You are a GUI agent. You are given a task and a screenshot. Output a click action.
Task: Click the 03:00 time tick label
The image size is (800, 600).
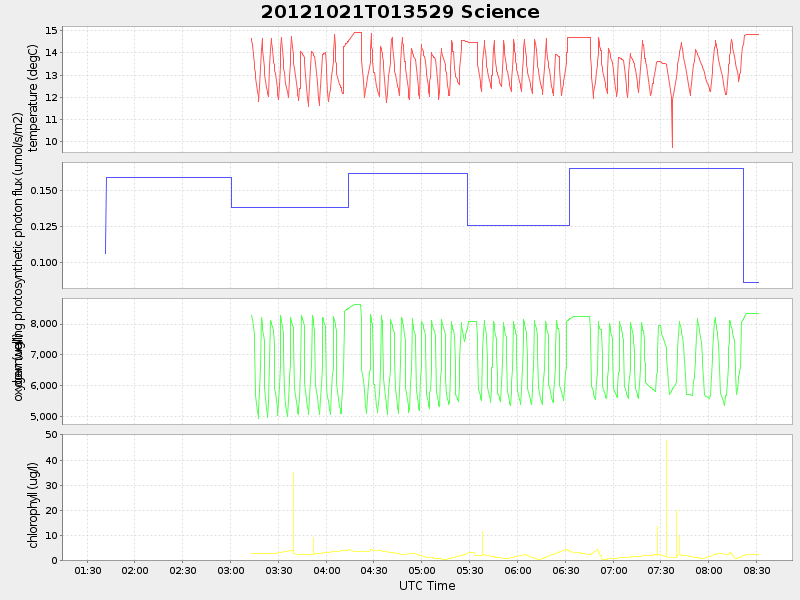pos(231,570)
